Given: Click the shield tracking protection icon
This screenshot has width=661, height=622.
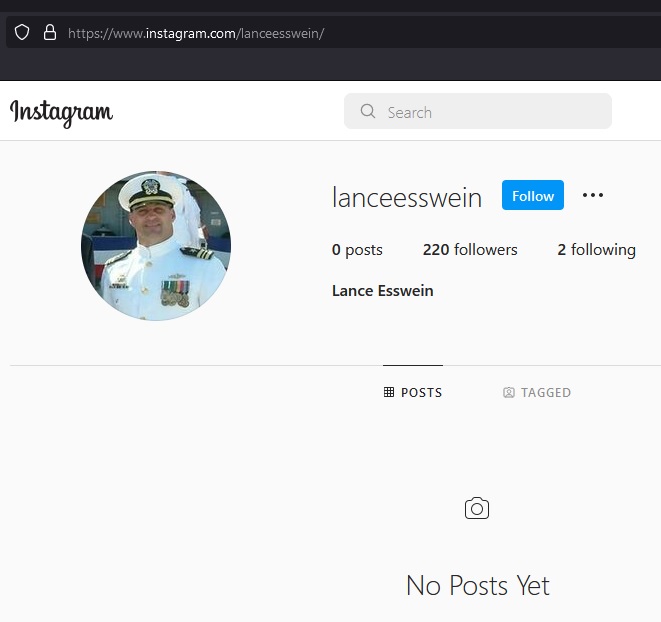Looking at the screenshot, I should coord(22,32).
